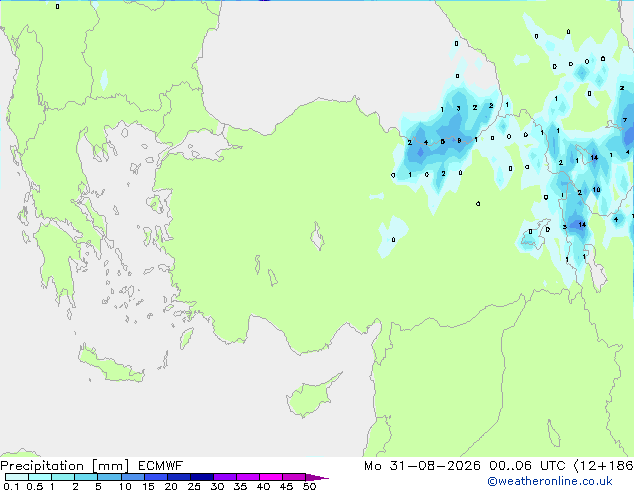Select the 'ECMWF' model label

[161, 466]
